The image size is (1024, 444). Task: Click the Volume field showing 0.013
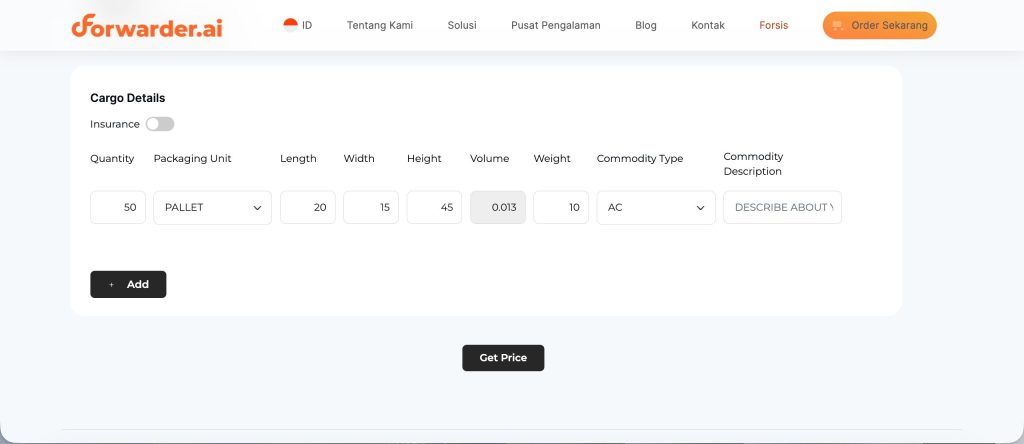tap(498, 208)
